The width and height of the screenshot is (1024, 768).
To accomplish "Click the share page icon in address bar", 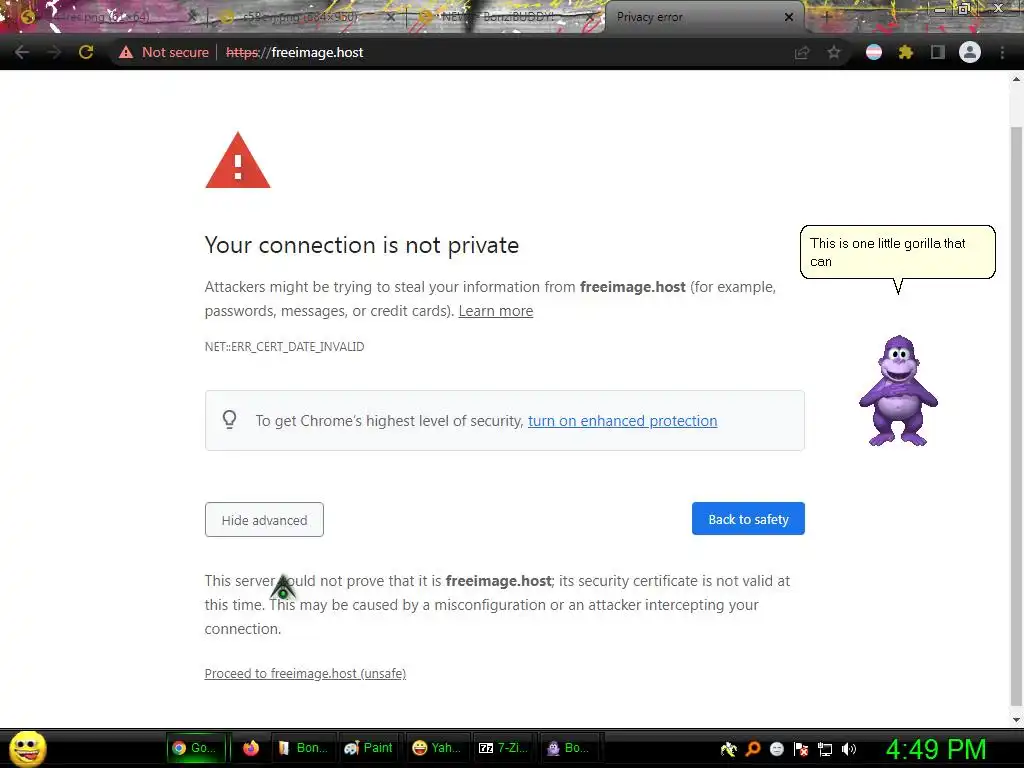I will (x=802, y=53).
